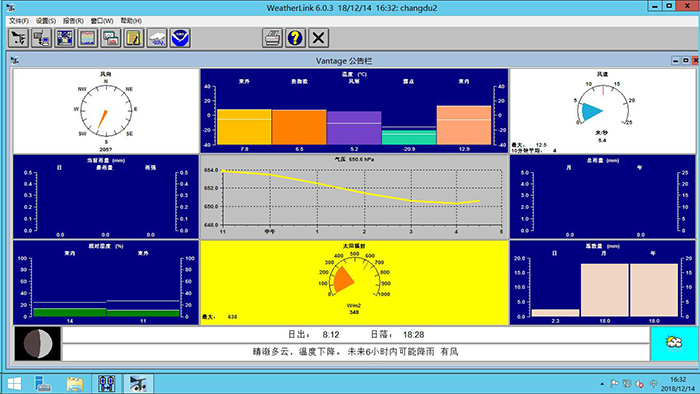Open the 报告(R) menu
700x394 pixels.
(x=73, y=21)
